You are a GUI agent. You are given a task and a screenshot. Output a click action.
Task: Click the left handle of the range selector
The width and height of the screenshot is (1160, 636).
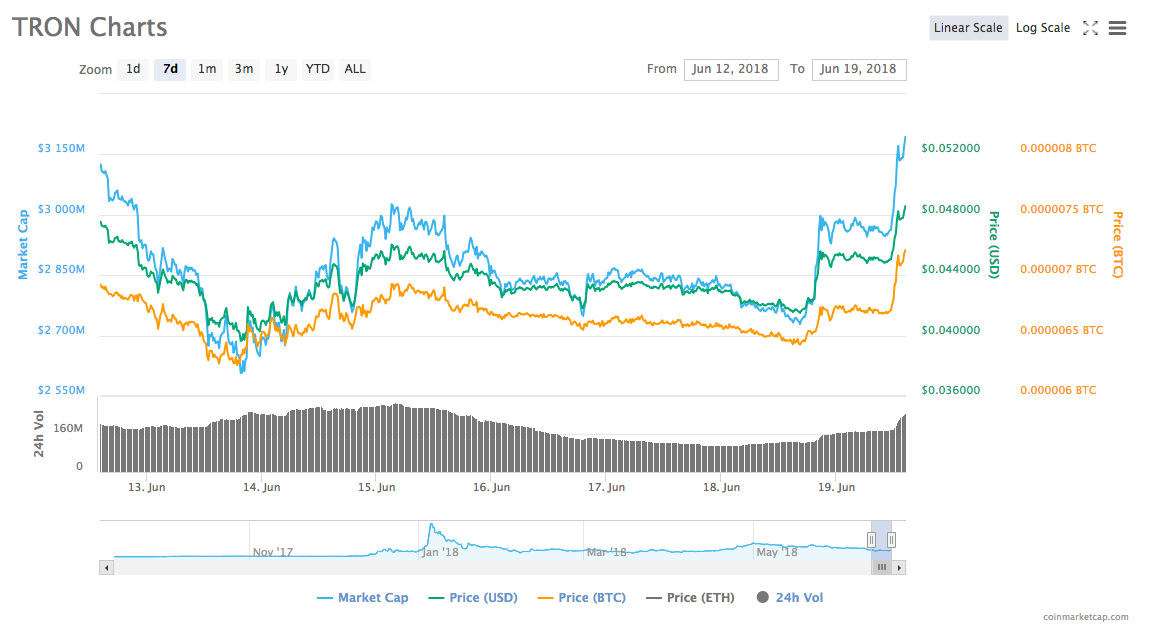871,538
